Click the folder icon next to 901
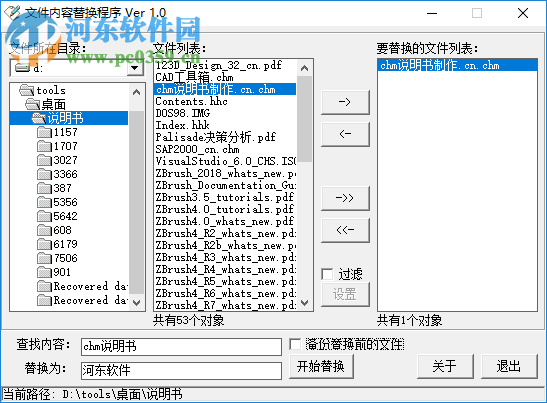The width and height of the screenshot is (547, 403). point(44,272)
